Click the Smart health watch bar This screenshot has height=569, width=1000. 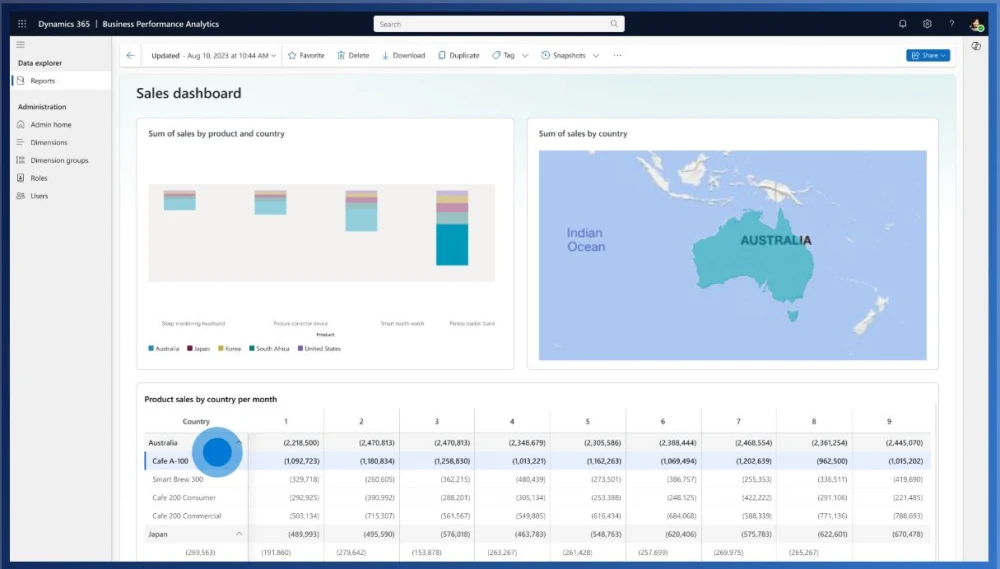click(x=361, y=211)
